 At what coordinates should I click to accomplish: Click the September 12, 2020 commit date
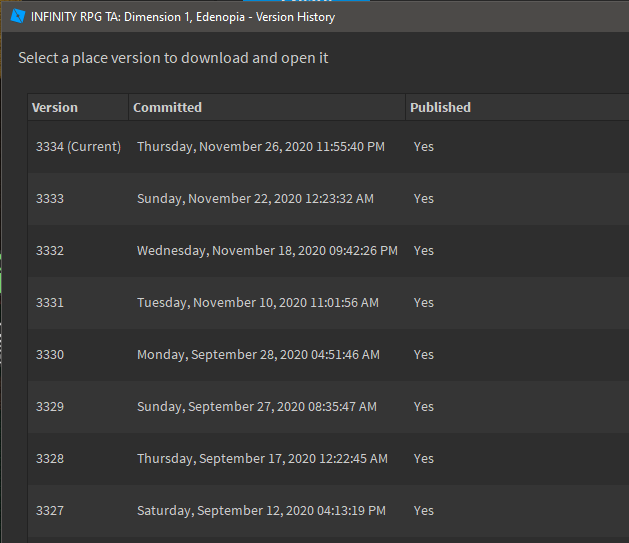tap(261, 511)
